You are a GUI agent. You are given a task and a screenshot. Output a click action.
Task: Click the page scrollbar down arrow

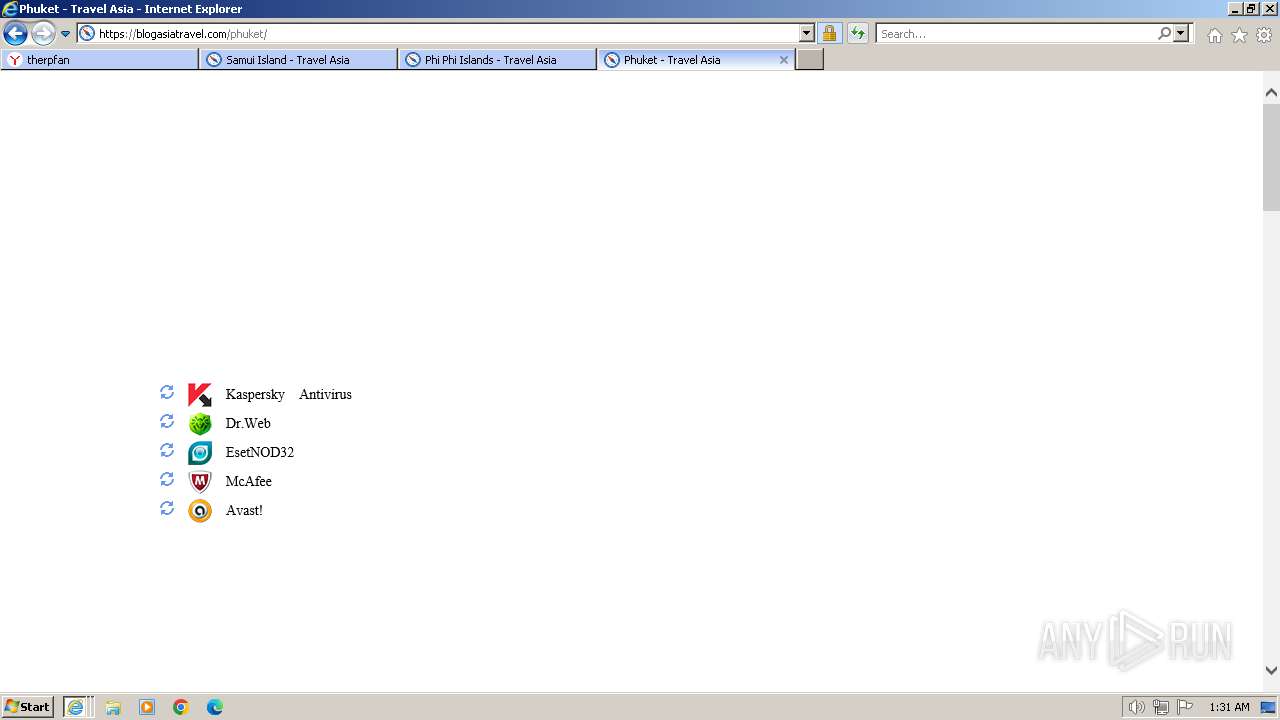[1271, 671]
